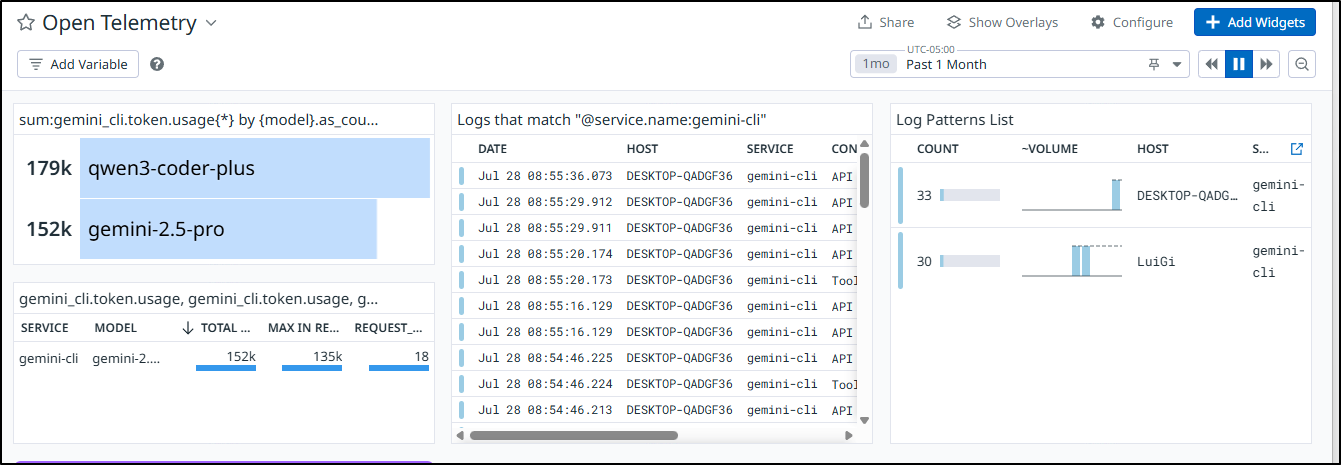The width and height of the screenshot is (1341, 465).
Task: Step back in time with rewind button
Action: coord(1211,64)
